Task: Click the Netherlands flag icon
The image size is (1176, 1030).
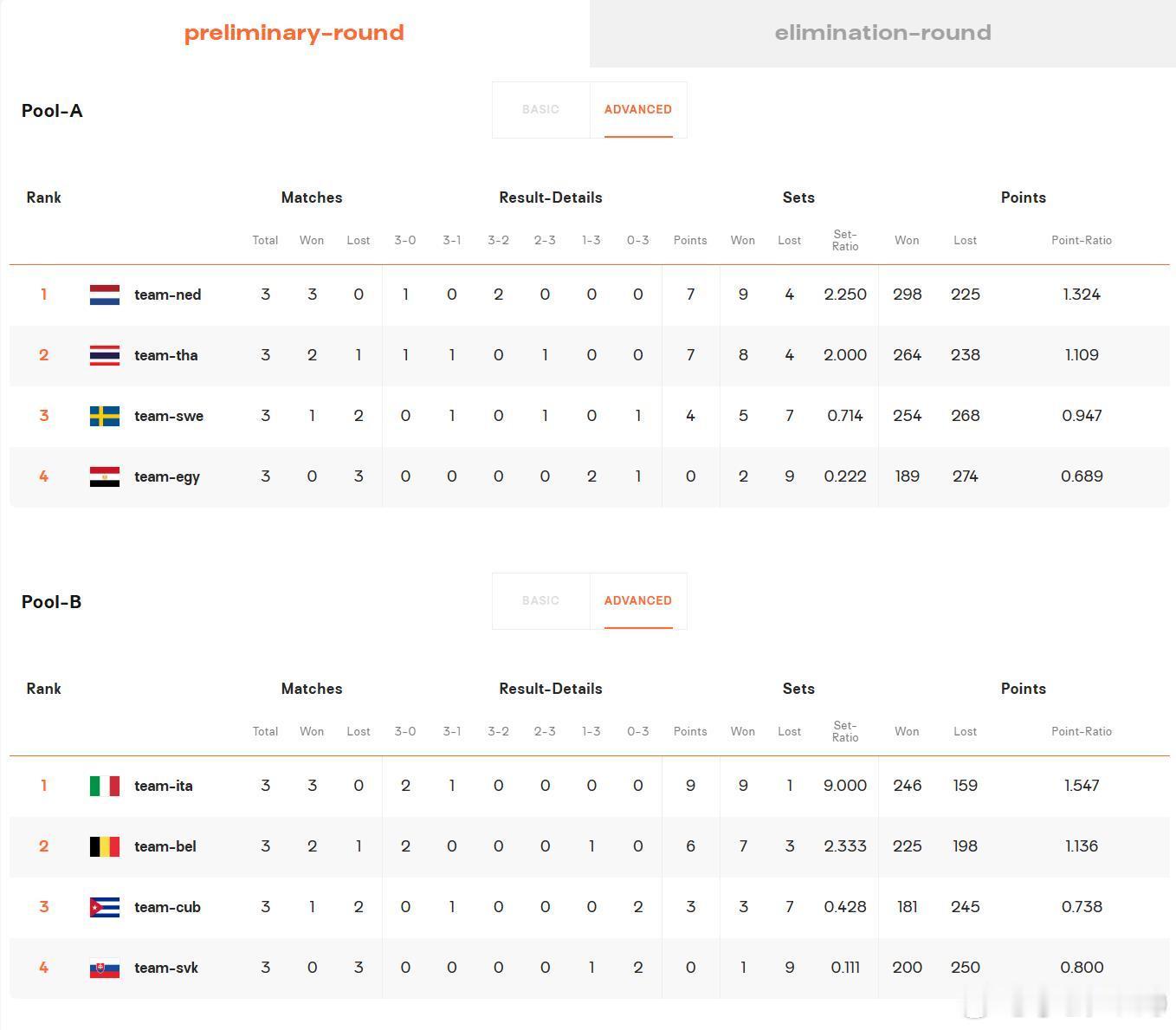Action: click(x=105, y=295)
